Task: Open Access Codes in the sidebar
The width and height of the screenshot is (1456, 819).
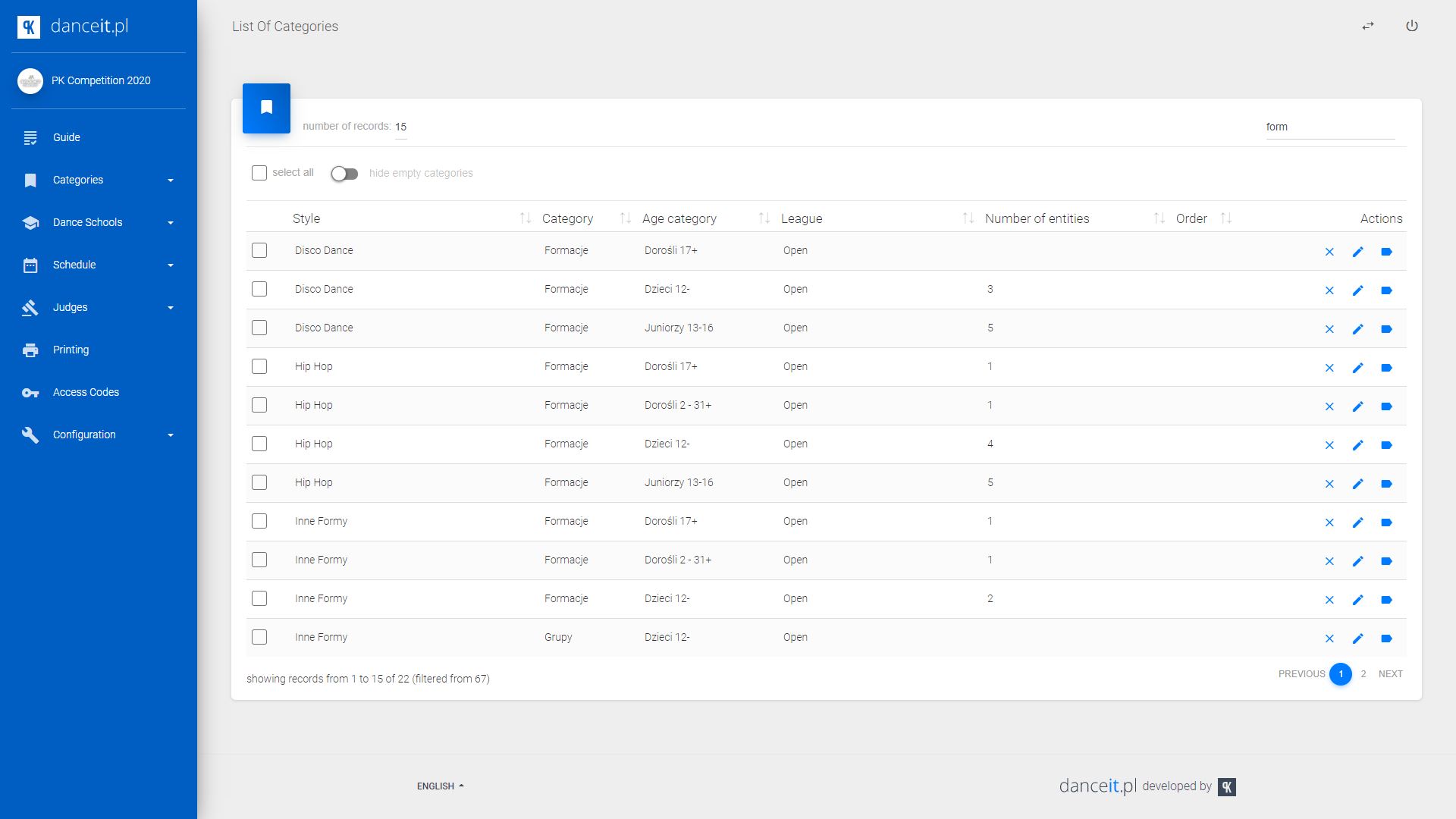Action: (86, 392)
